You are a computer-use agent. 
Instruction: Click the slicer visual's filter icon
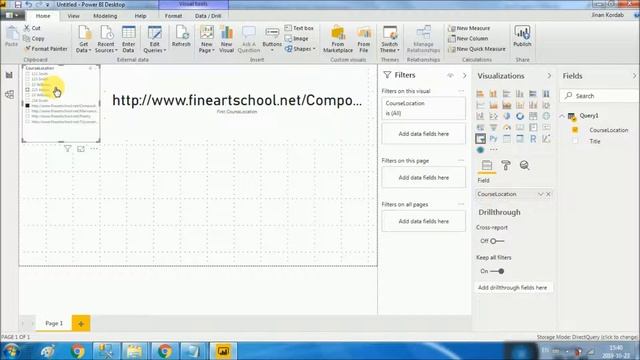(68, 149)
